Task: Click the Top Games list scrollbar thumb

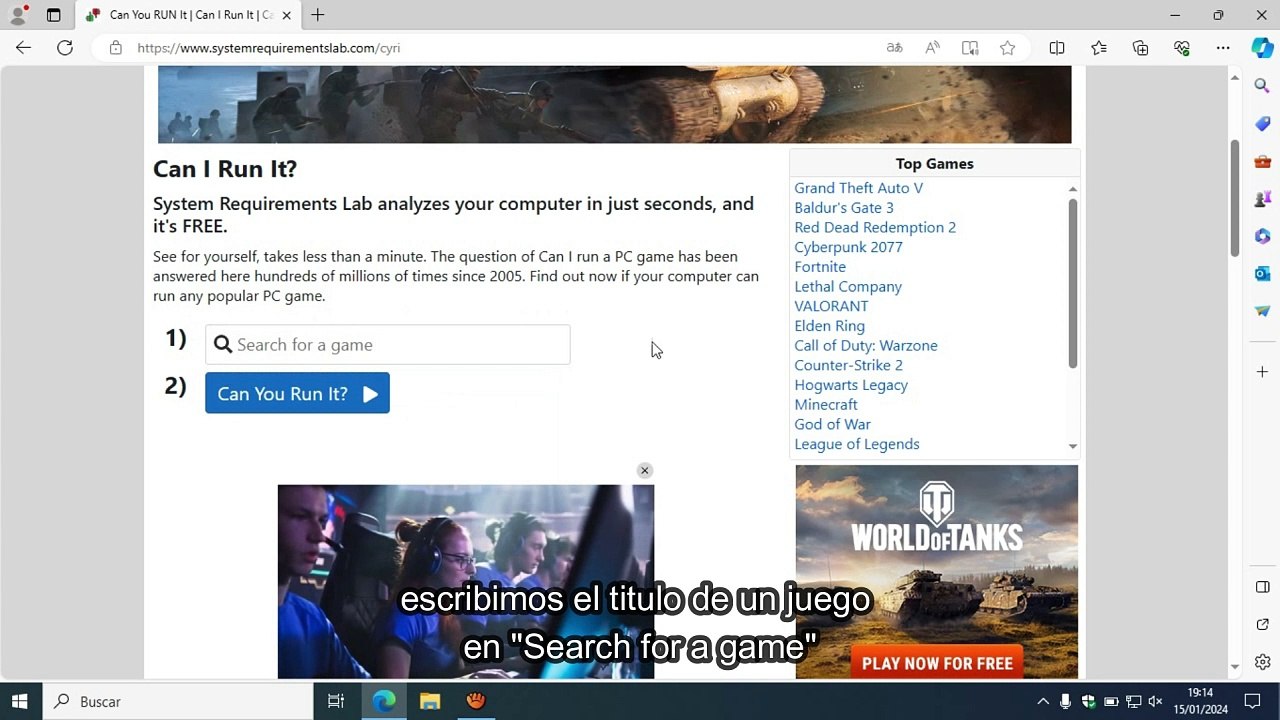Action: point(1073,283)
